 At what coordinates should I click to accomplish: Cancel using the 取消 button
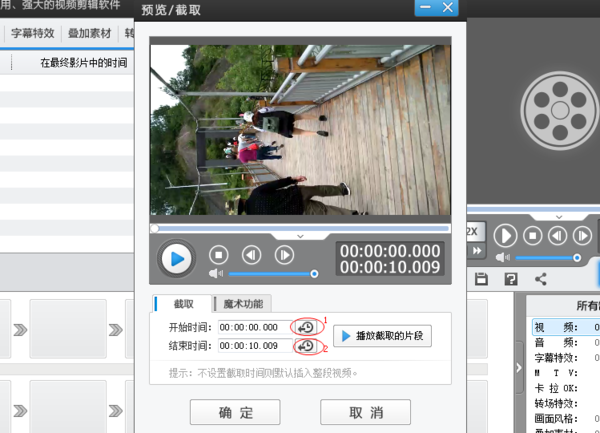click(x=365, y=412)
